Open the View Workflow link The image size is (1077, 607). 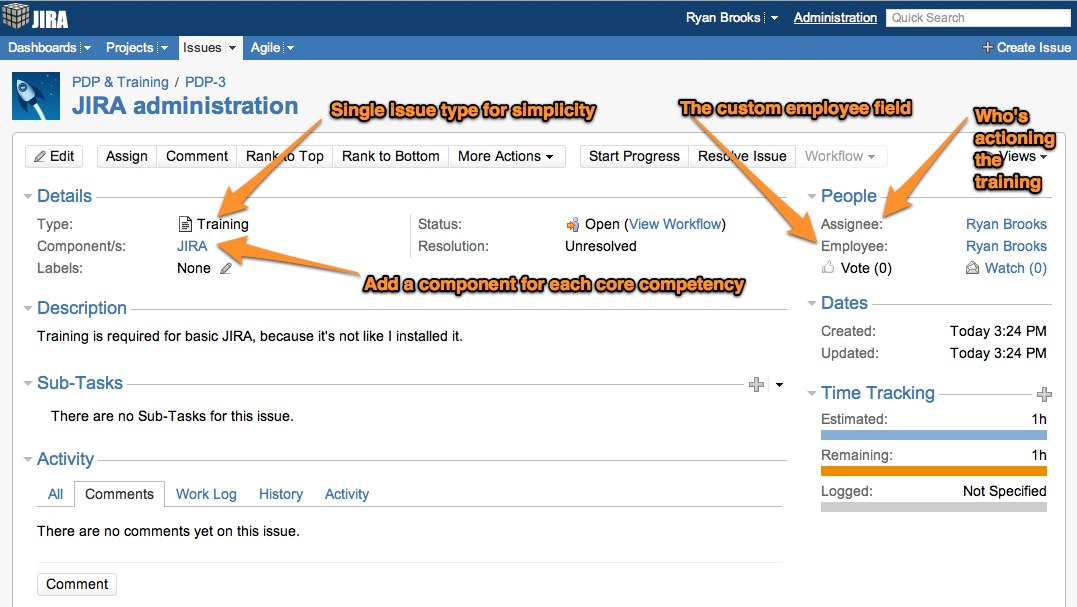(676, 224)
